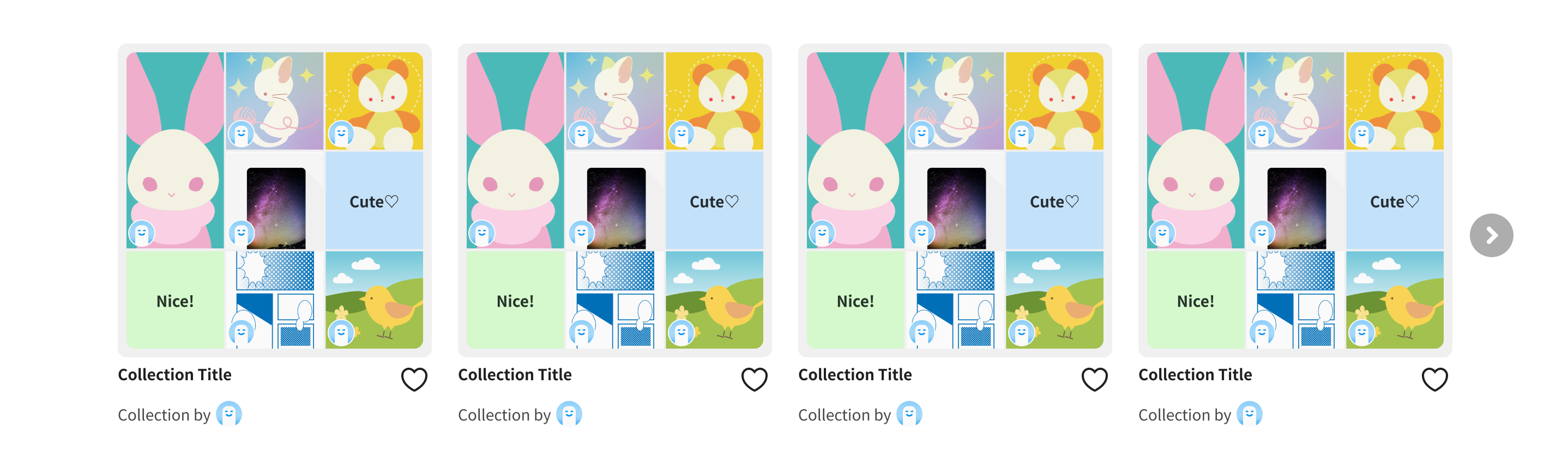This screenshot has width=1568, height=475.
Task: Open the first collection's author avatar
Action: (229, 414)
